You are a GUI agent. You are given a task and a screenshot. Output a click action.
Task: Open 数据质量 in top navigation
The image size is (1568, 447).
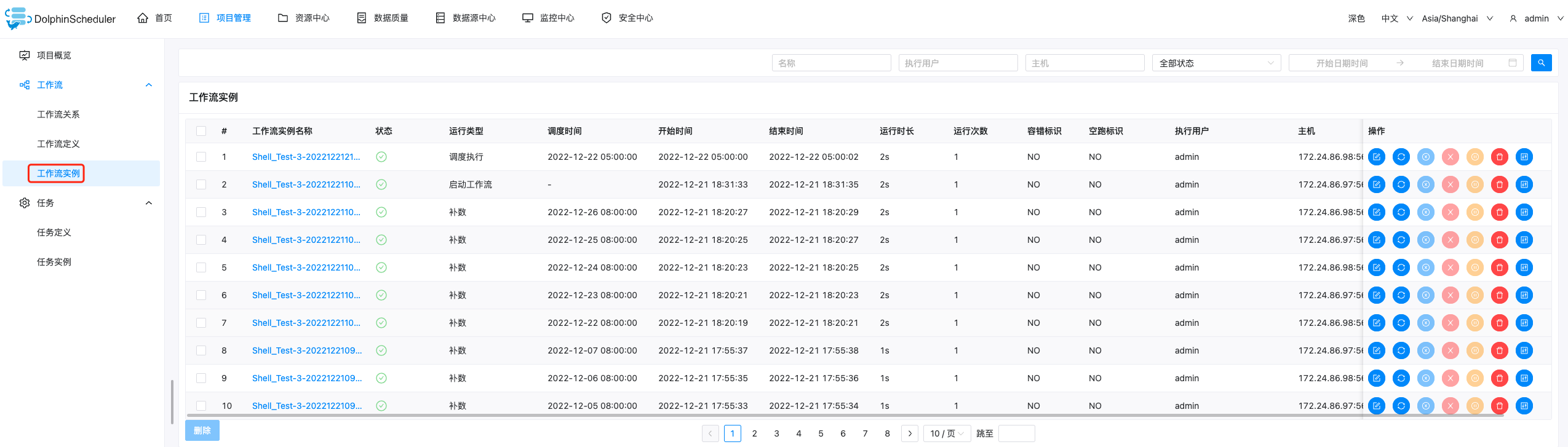[383, 18]
